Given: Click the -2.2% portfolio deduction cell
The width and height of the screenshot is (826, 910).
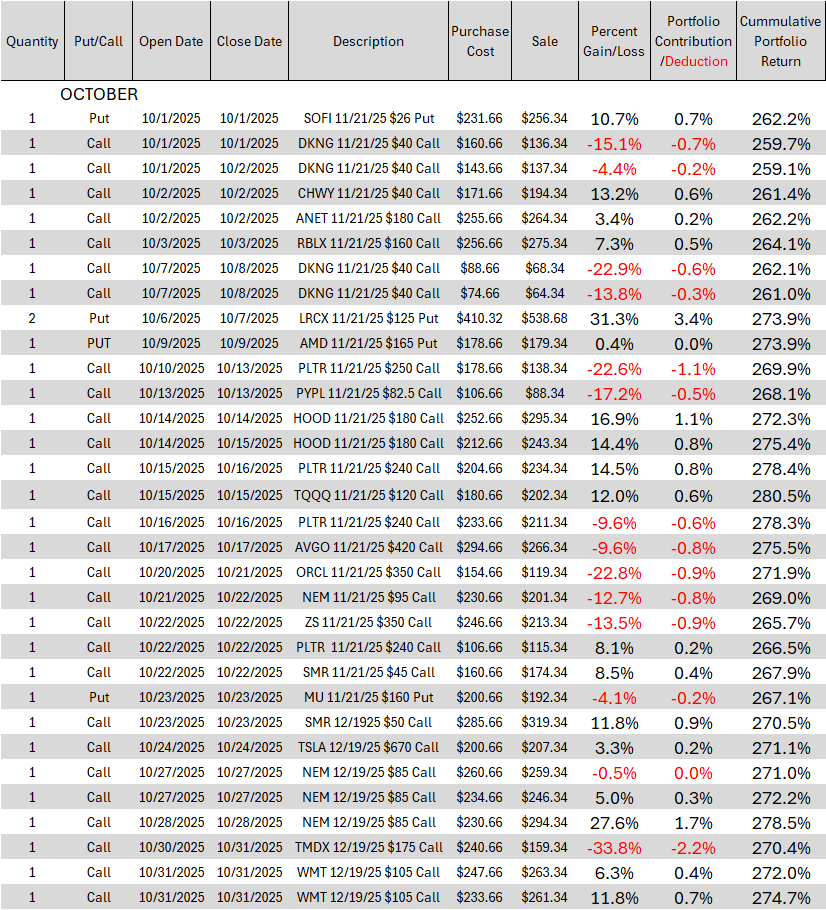Looking at the screenshot, I should (693, 848).
